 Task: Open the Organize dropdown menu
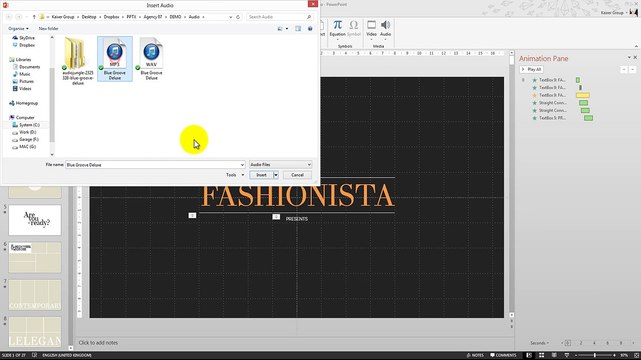[18, 29]
